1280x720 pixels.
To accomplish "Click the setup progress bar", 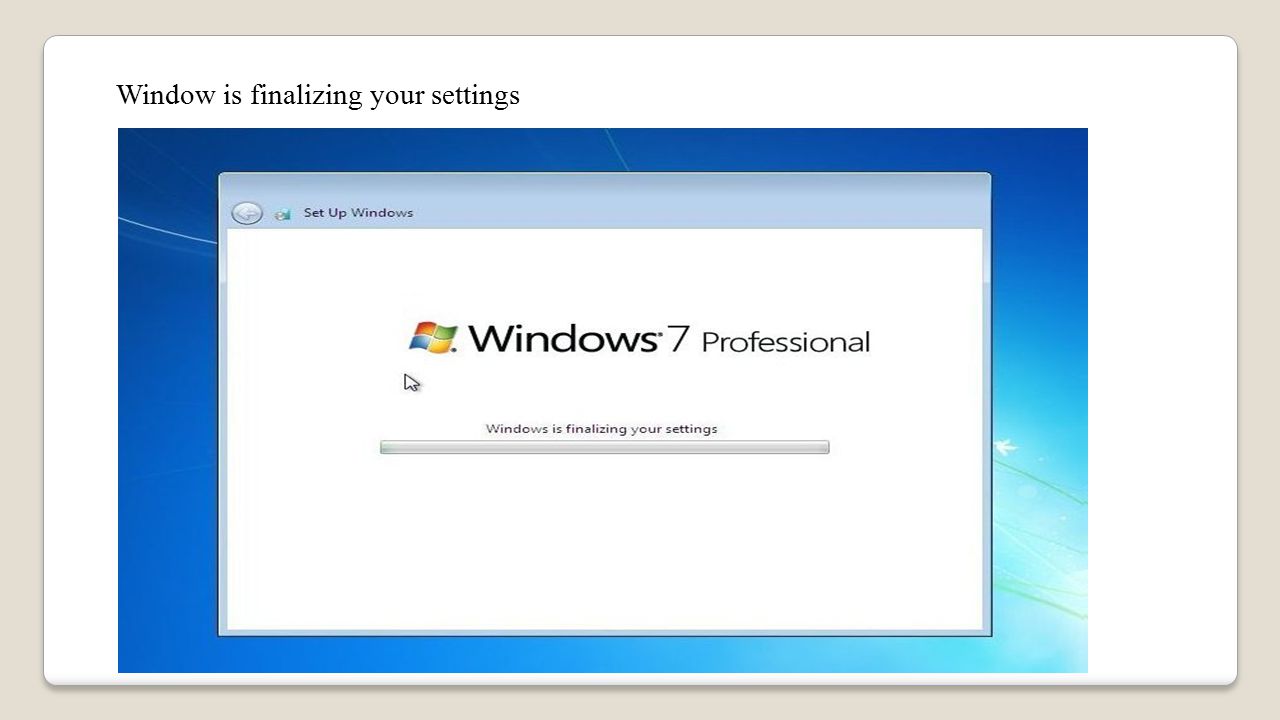I will [x=604, y=447].
